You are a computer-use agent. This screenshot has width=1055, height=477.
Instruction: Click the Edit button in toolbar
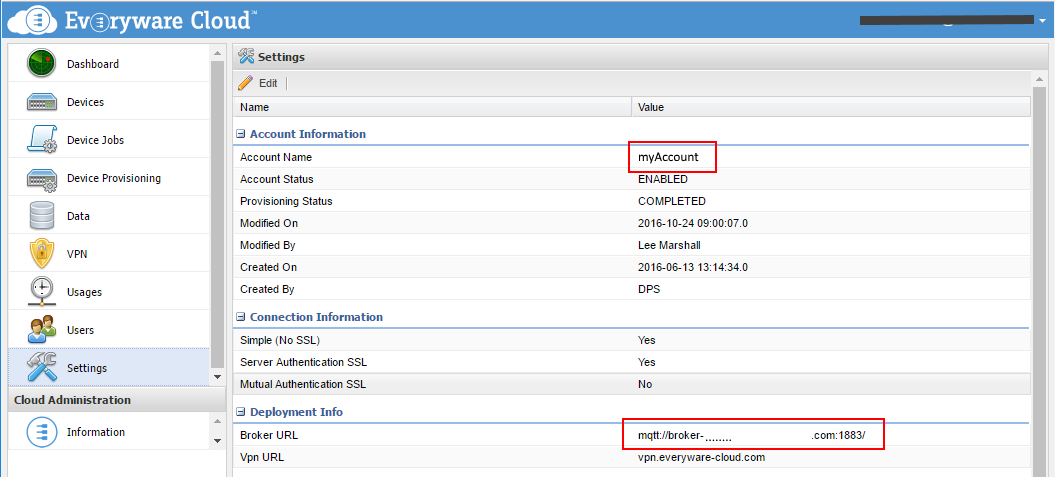pyautogui.click(x=258, y=83)
